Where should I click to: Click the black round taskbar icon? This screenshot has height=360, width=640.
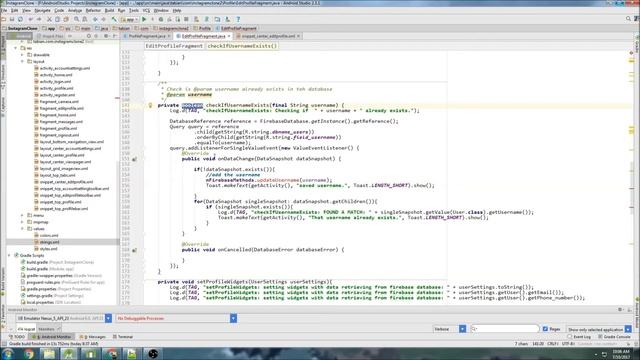click(153, 354)
